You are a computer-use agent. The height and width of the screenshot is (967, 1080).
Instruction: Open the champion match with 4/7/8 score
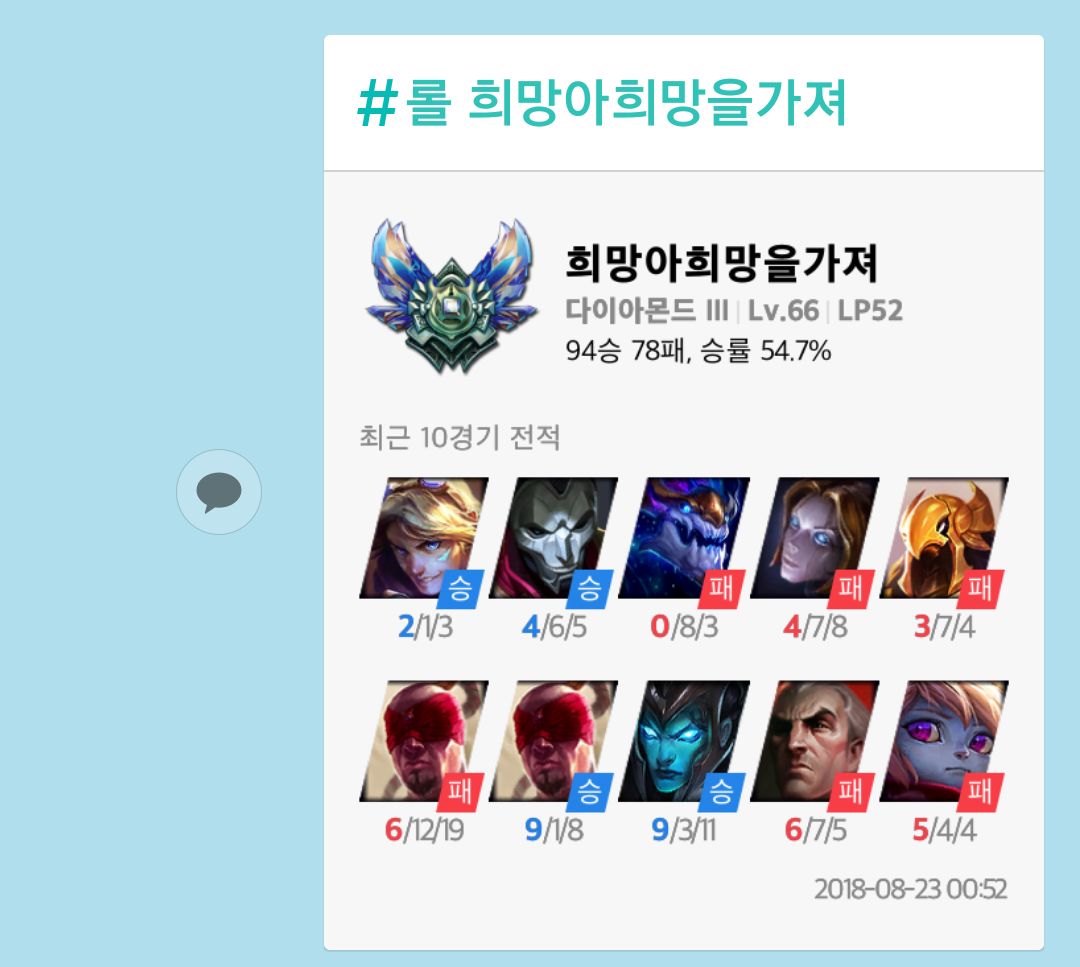click(x=814, y=538)
